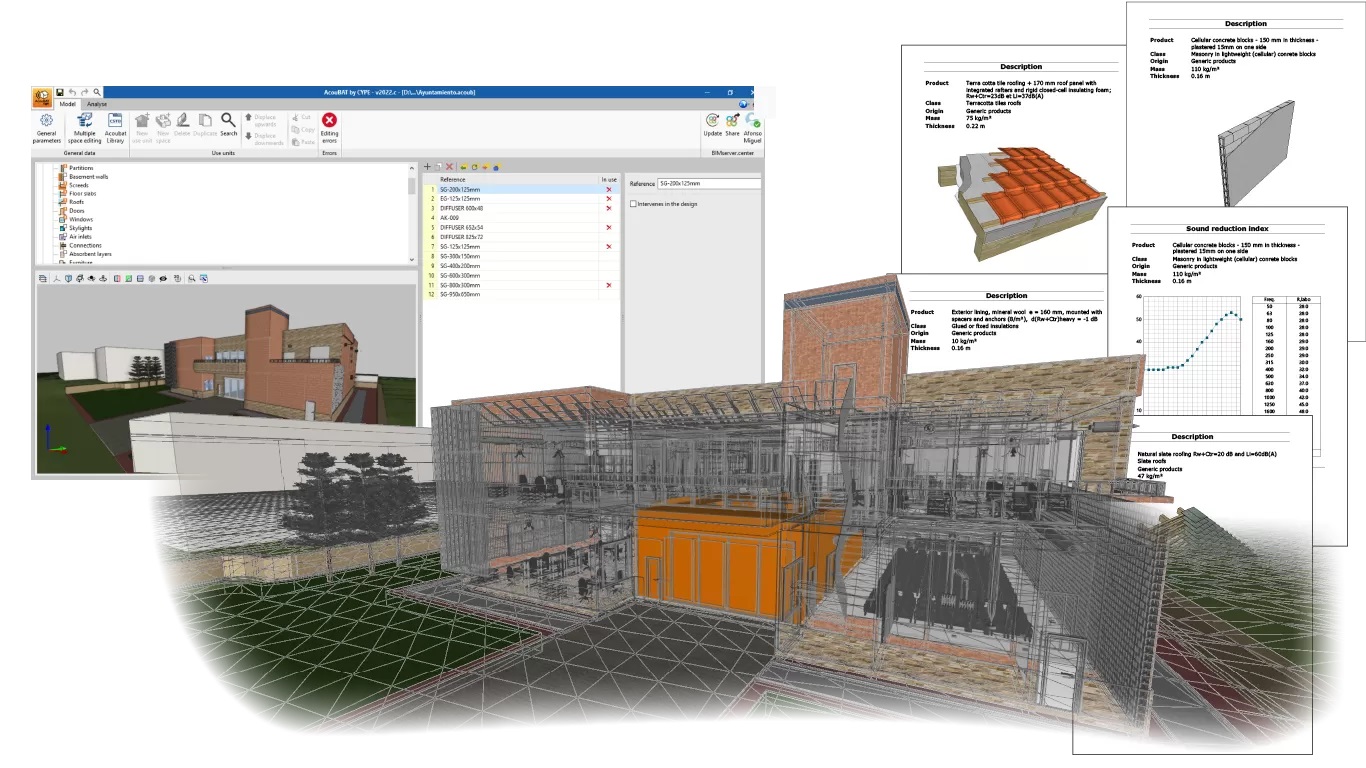Image resolution: width=1366 pixels, height=768 pixels.
Task: Select row SG-800x300mm in the list
Action: (x=521, y=285)
